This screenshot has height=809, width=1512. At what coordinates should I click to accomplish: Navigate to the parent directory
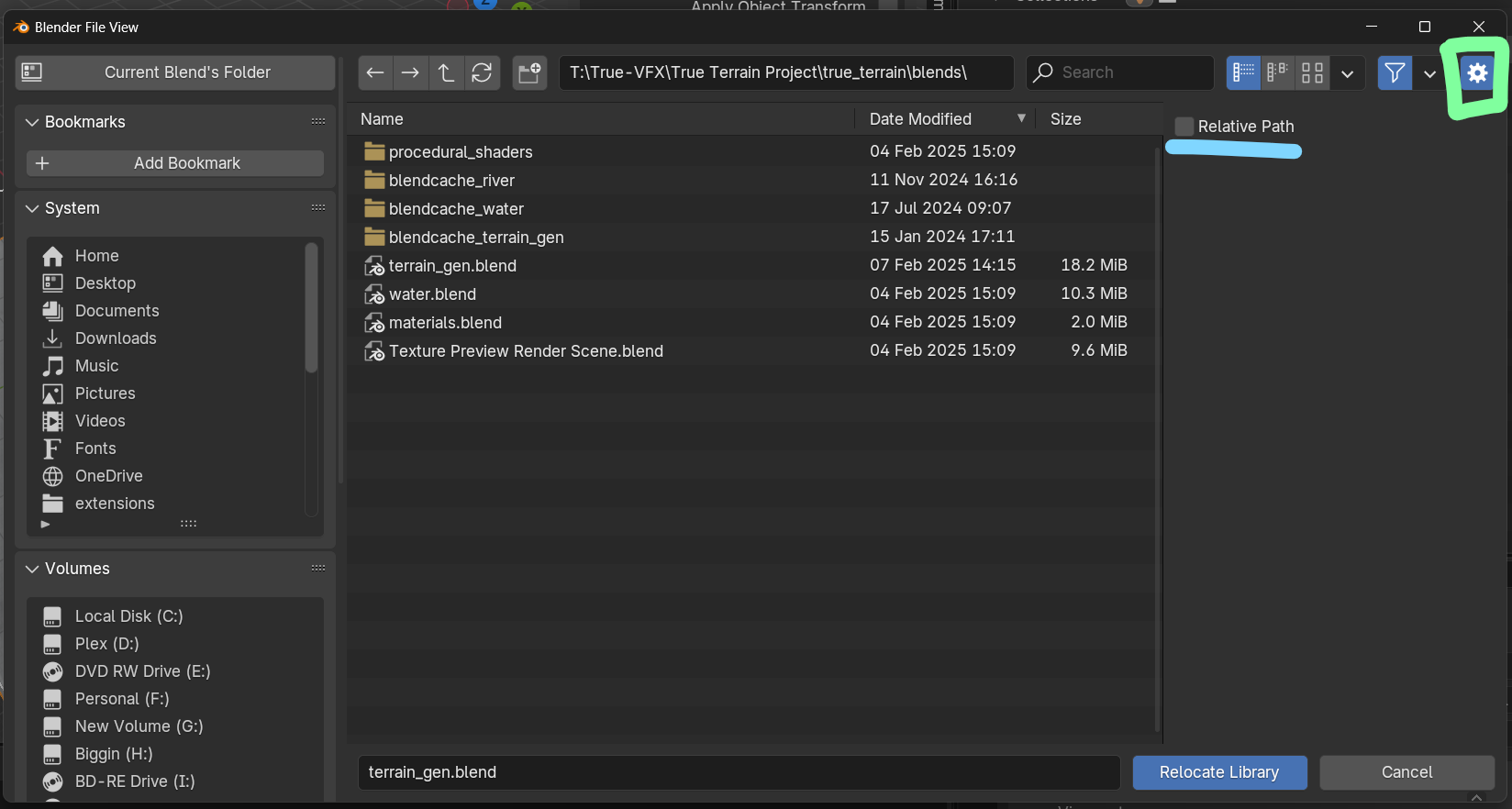(x=446, y=72)
